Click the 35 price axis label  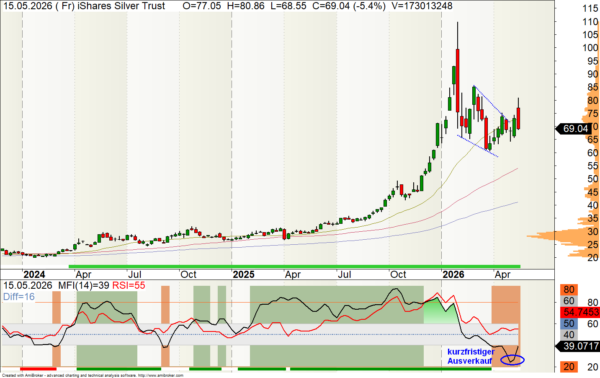pyautogui.click(x=593, y=218)
